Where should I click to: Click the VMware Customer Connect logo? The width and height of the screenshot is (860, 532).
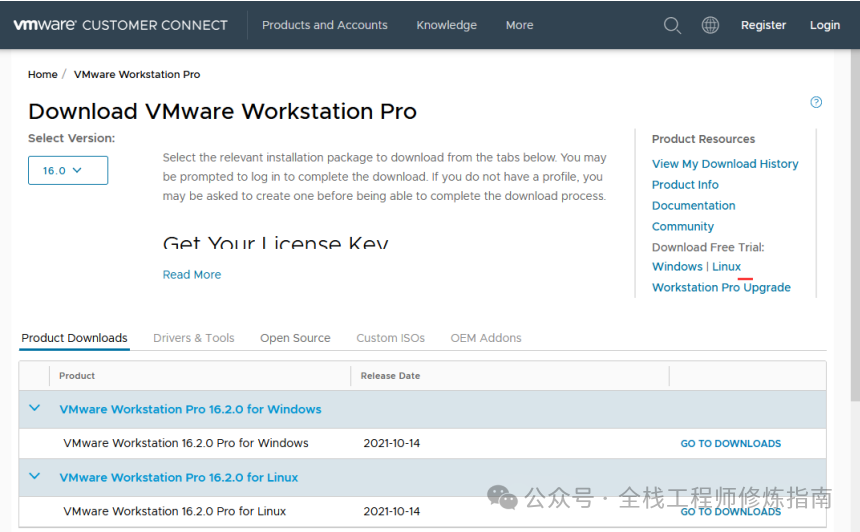click(x=120, y=25)
